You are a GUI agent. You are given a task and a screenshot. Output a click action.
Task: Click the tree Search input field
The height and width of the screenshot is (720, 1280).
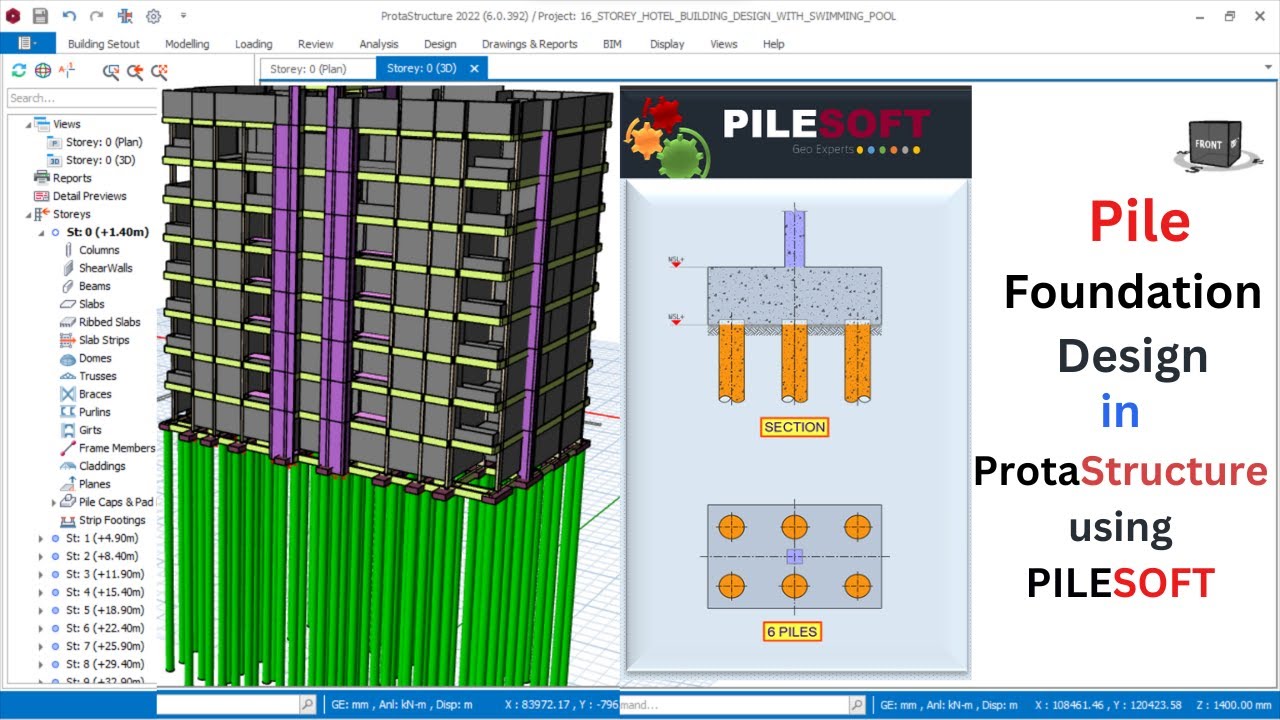coord(82,98)
